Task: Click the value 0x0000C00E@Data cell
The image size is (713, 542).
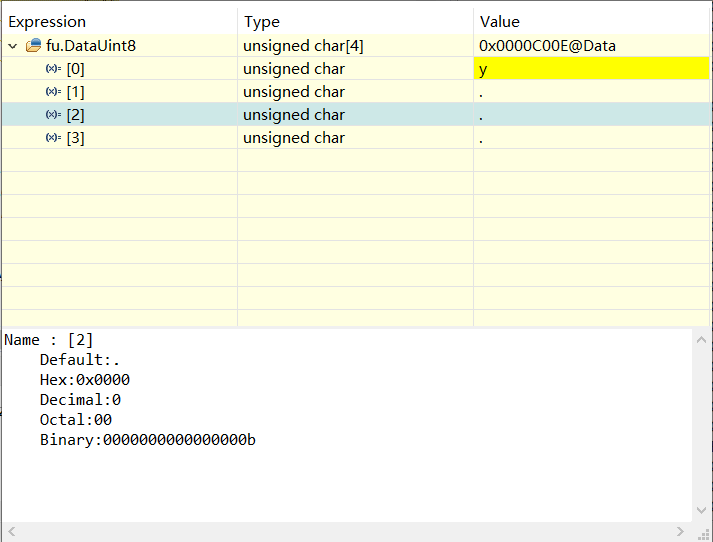Action: click(546, 46)
